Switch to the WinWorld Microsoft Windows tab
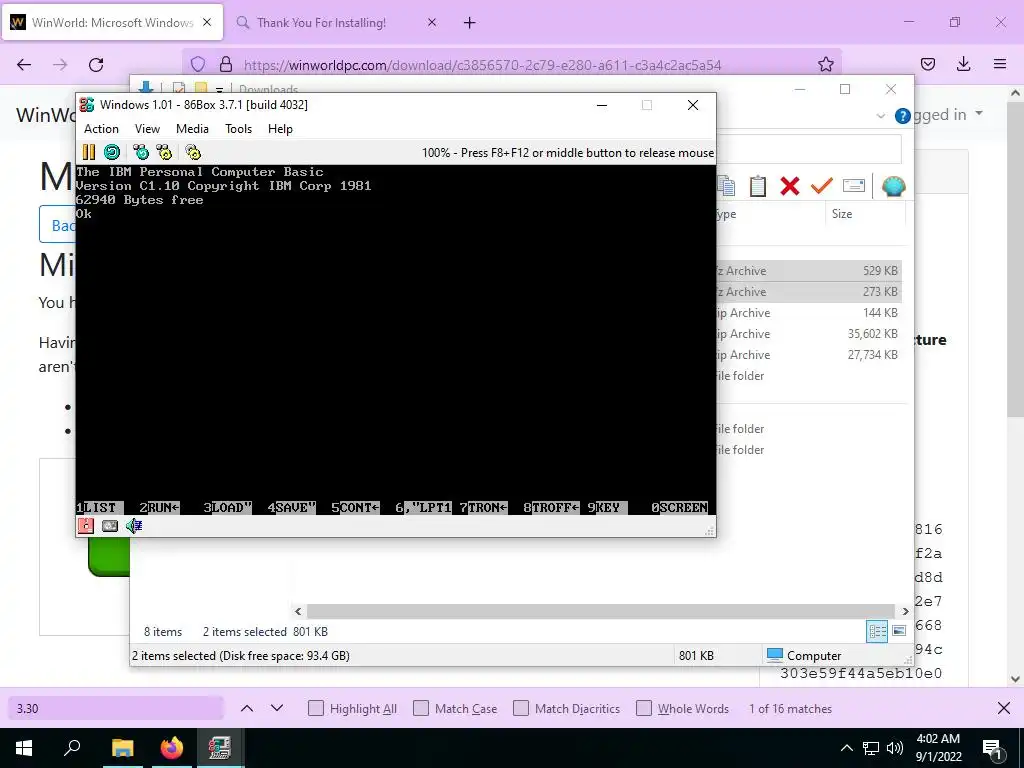 [x=112, y=22]
